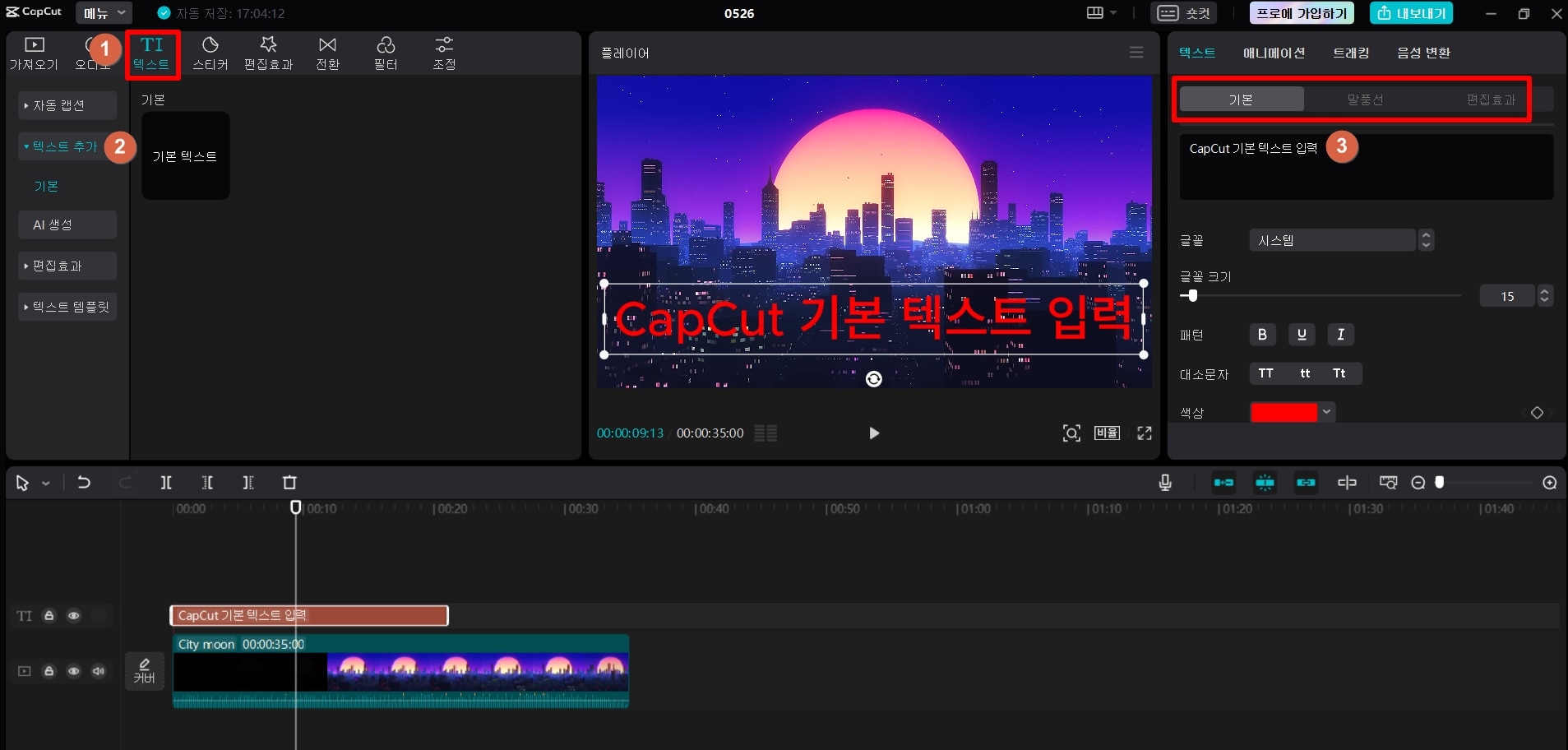The image size is (1568, 750).
Task: Toggle clip linkage on timeline
Action: [x=1306, y=483]
